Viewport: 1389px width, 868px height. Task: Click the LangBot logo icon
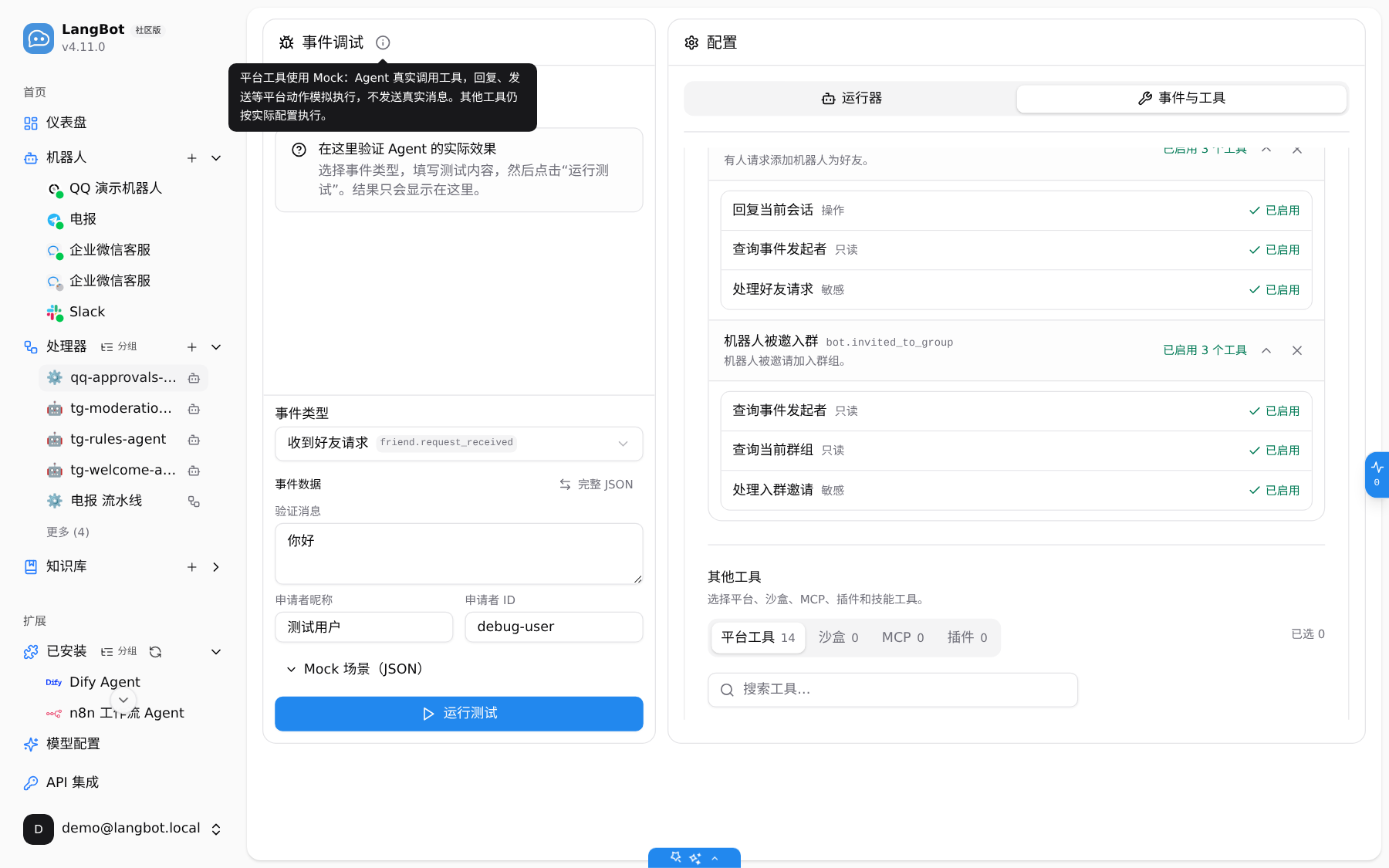click(39, 38)
